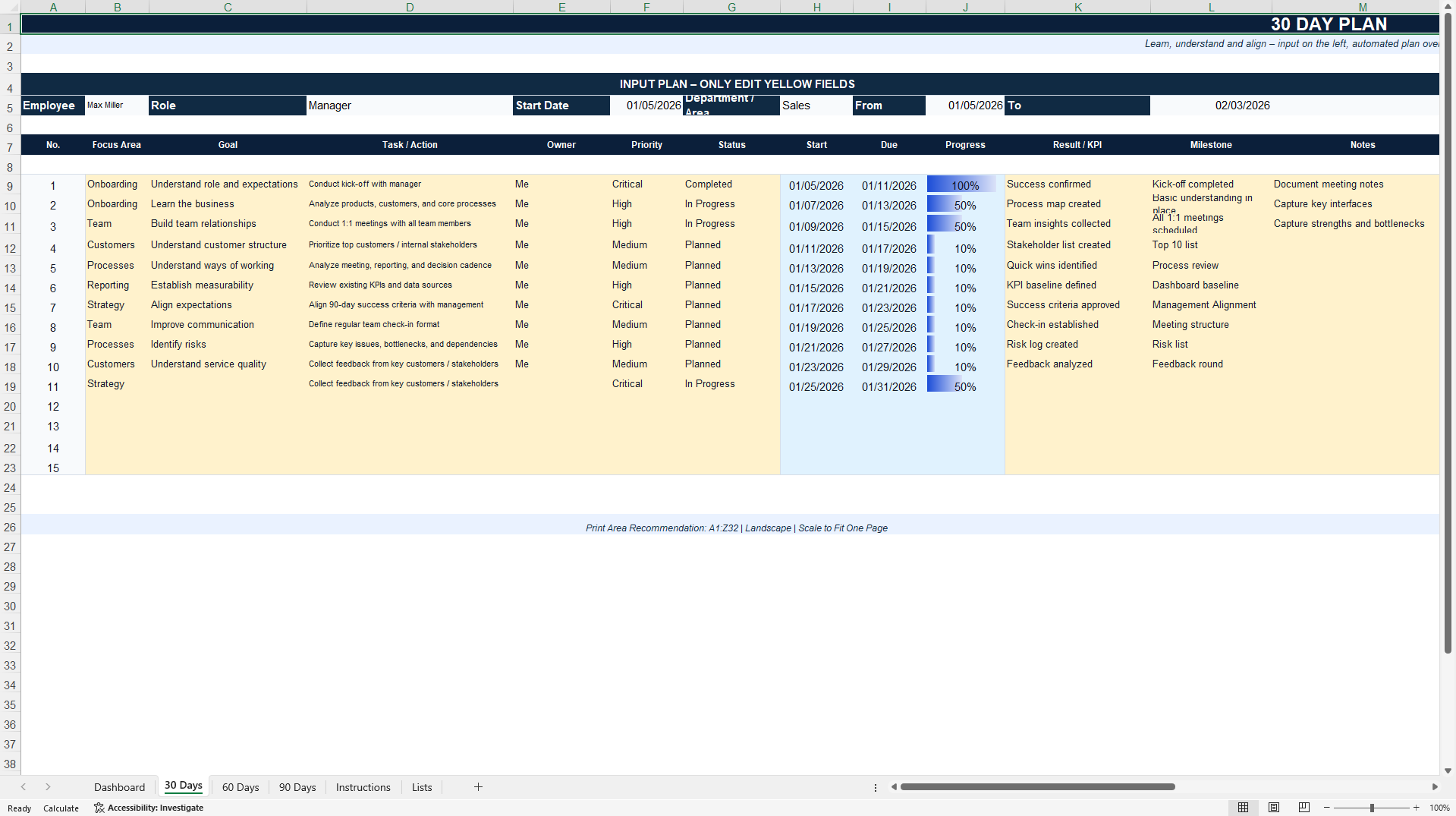The image size is (1456, 816).
Task: Click 'Align expectations' goal cell
Action: 228,305
